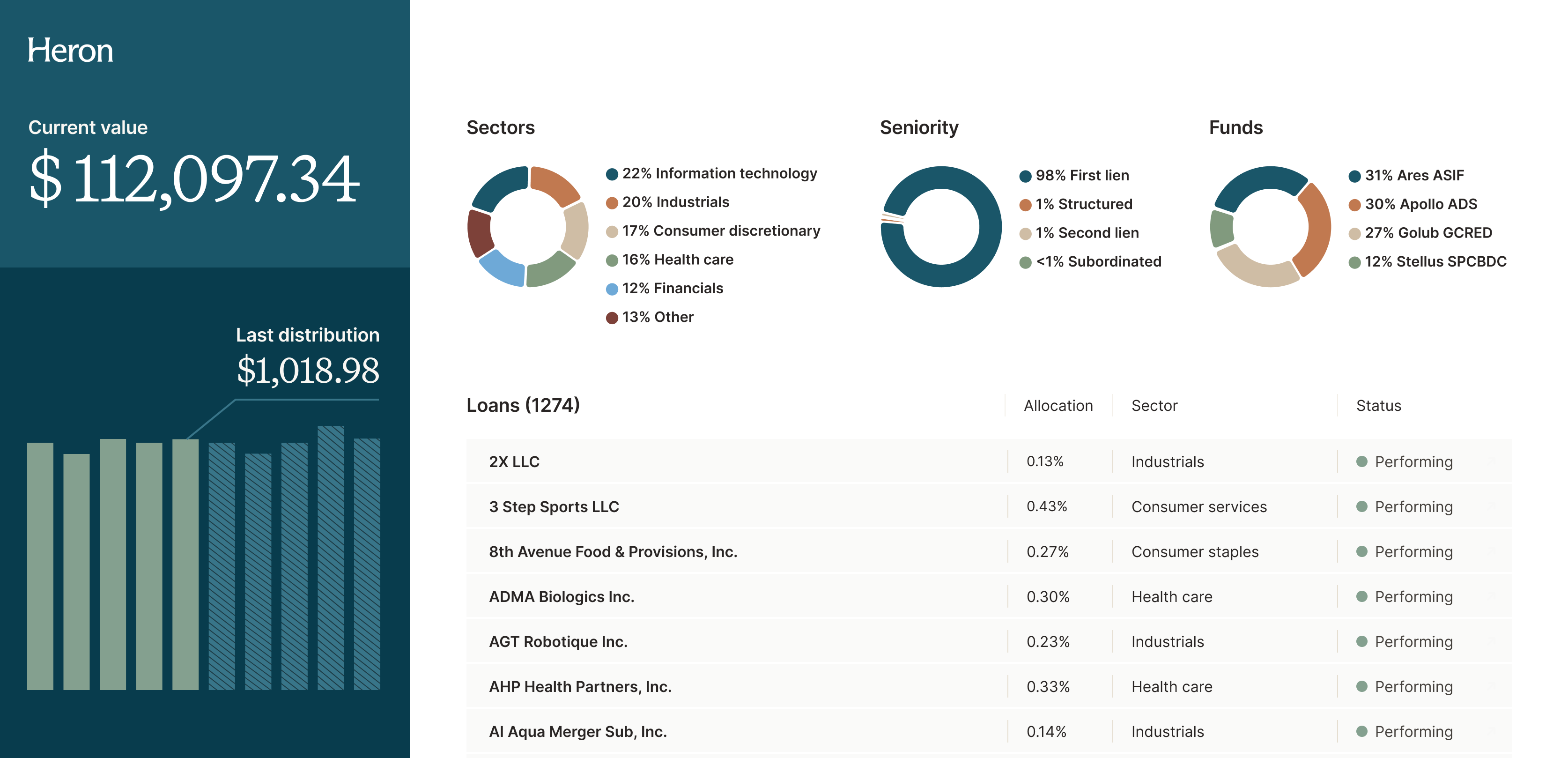Sort by the Sector column header
The image size is (1568, 758).
point(1154,406)
